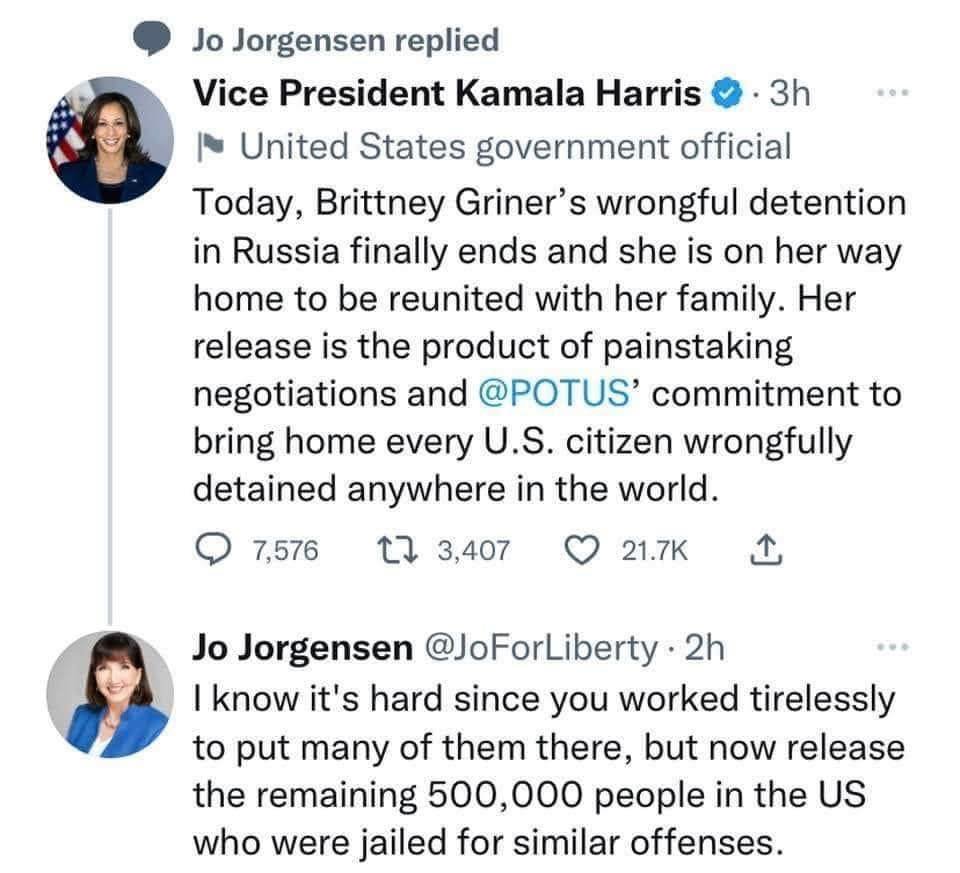Like the Brittney Griner tweet
This screenshot has height=873, width=960.
pyautogui.click(x=581, y=549)
